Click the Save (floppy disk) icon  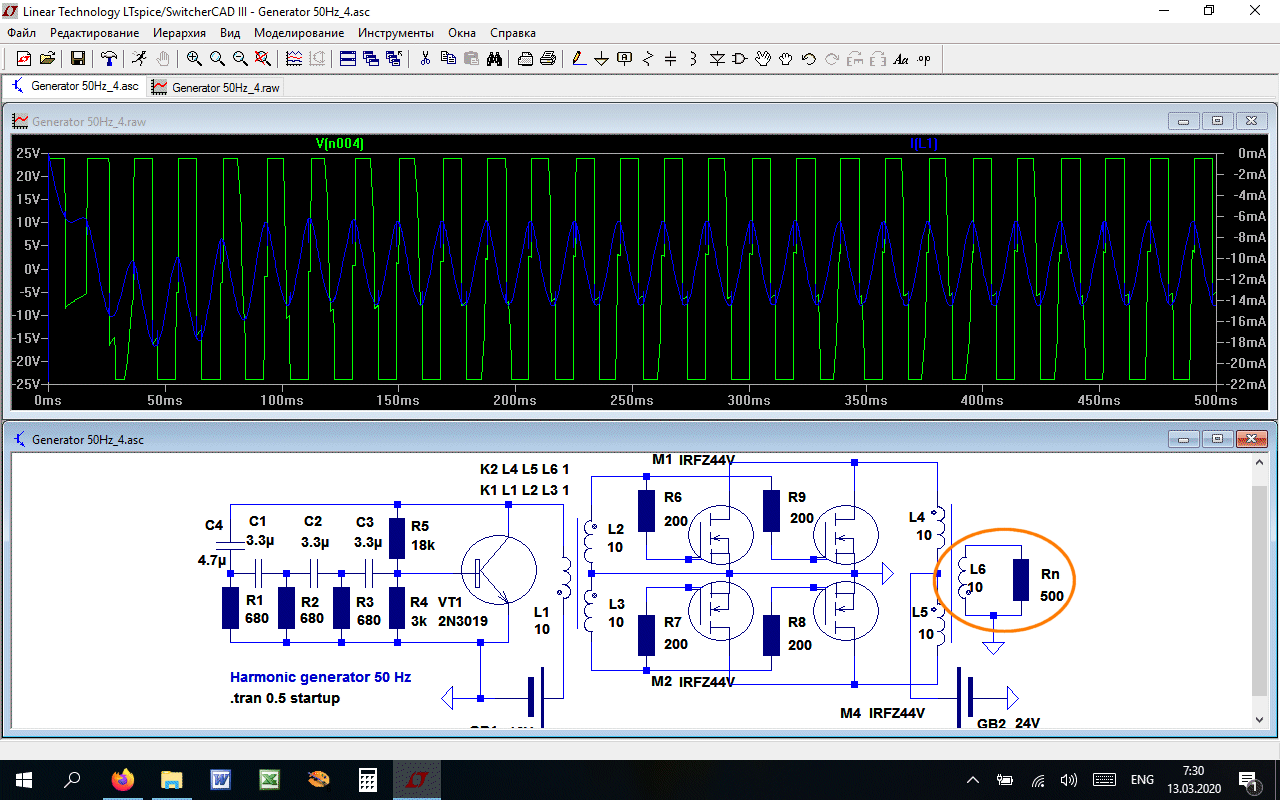77,59
